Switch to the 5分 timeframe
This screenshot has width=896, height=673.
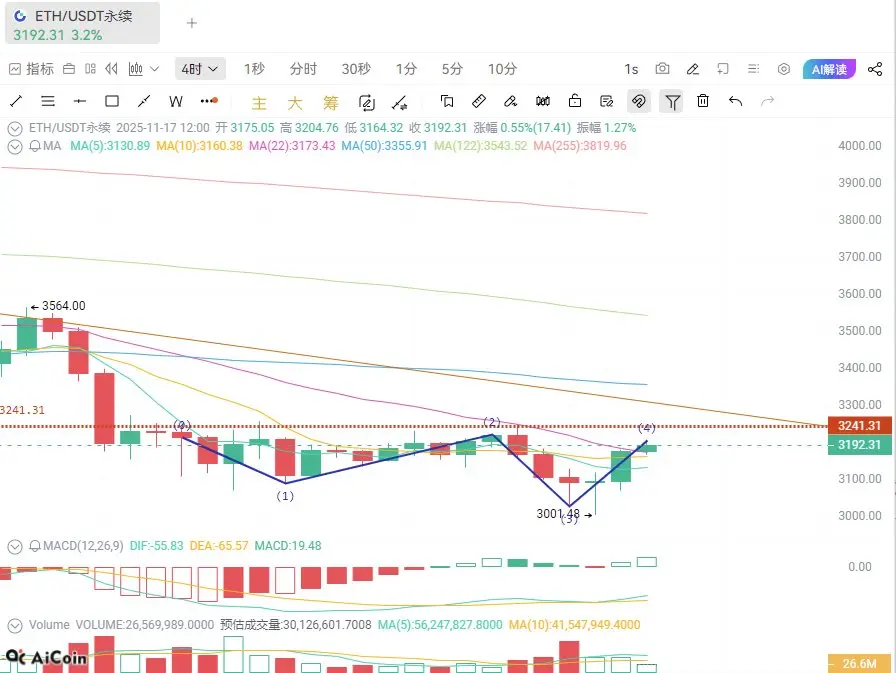tap(452, 69)
